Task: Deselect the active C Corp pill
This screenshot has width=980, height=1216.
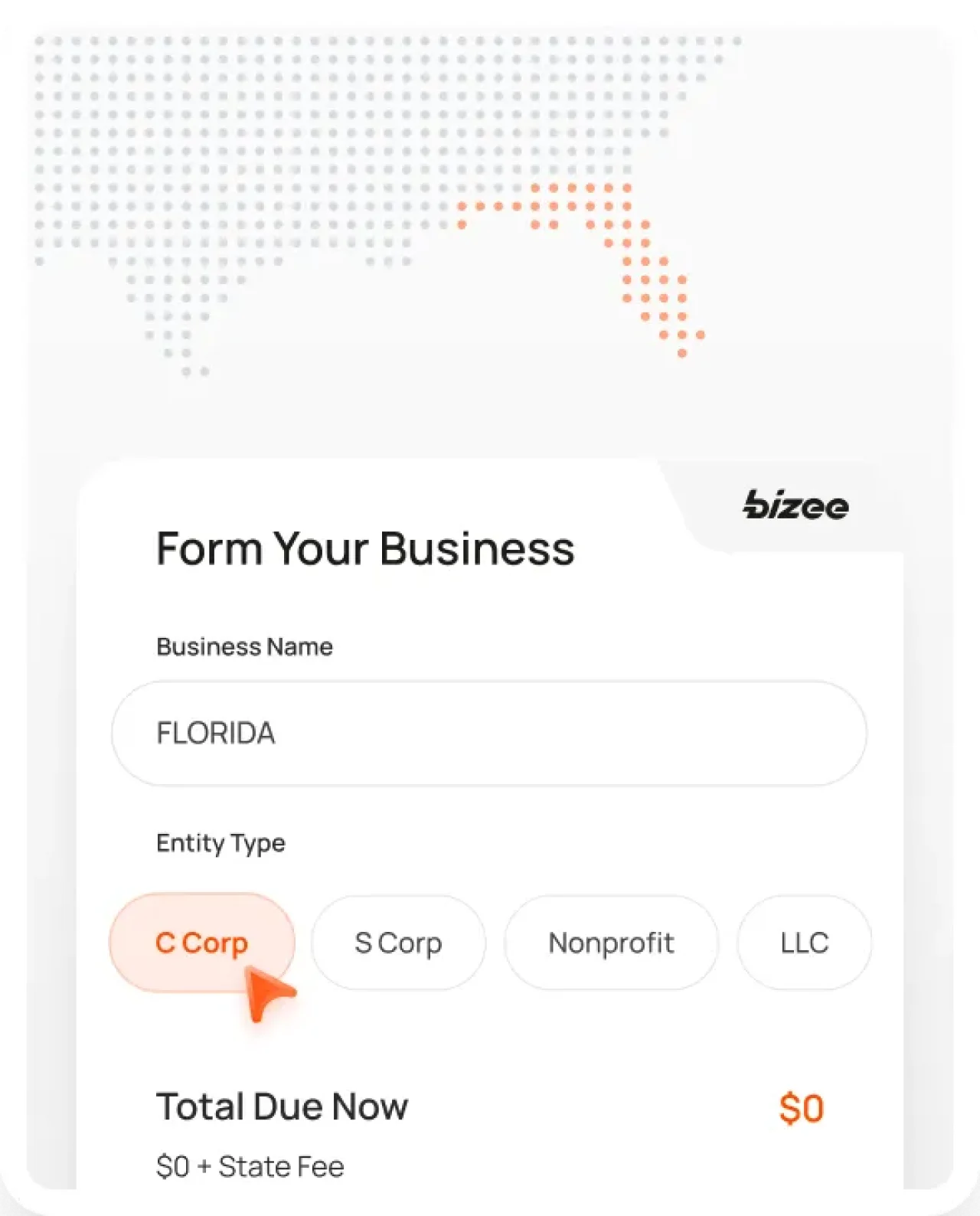Action: pos(201,943)
